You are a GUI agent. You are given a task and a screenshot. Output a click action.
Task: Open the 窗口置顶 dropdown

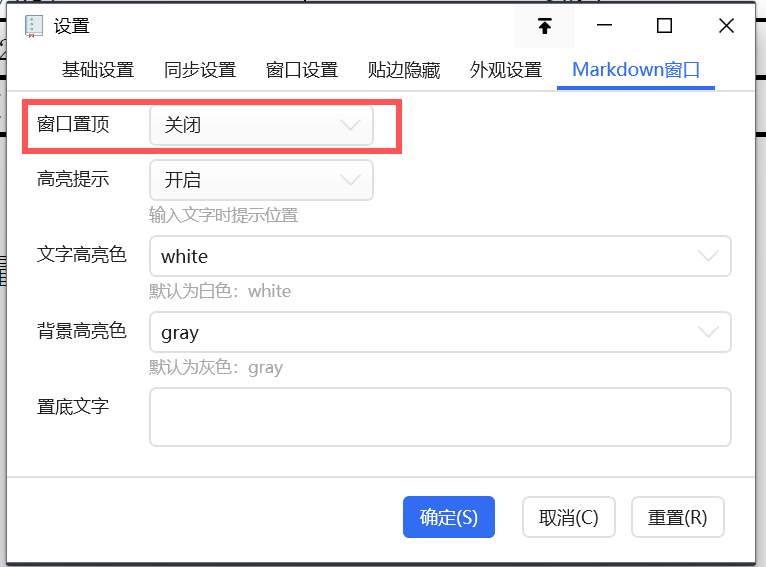[x=261, y=126]
